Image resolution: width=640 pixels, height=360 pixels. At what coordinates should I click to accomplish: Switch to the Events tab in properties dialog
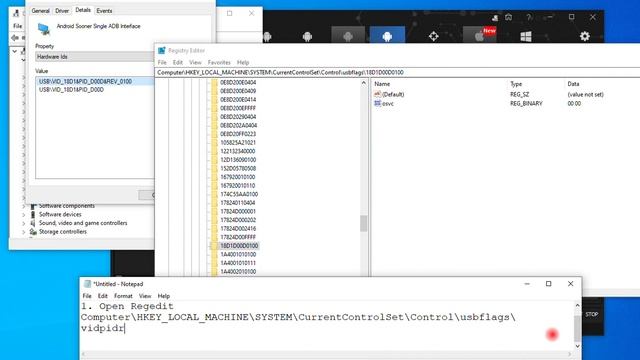pyautogui.click(x=104, y=11)
